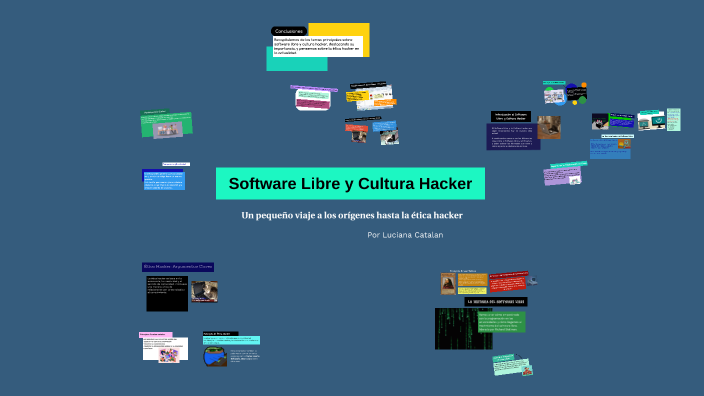Image resolution: width=704 pixels, height=396 pixels.
Task: Select the "La historia del software libre" banner
Action: coord(496,302)
